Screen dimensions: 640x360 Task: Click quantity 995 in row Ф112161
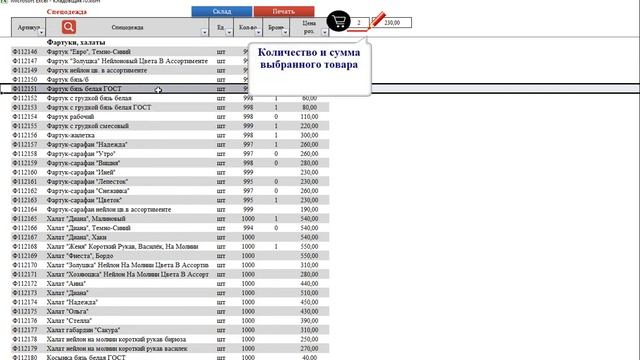248,182
